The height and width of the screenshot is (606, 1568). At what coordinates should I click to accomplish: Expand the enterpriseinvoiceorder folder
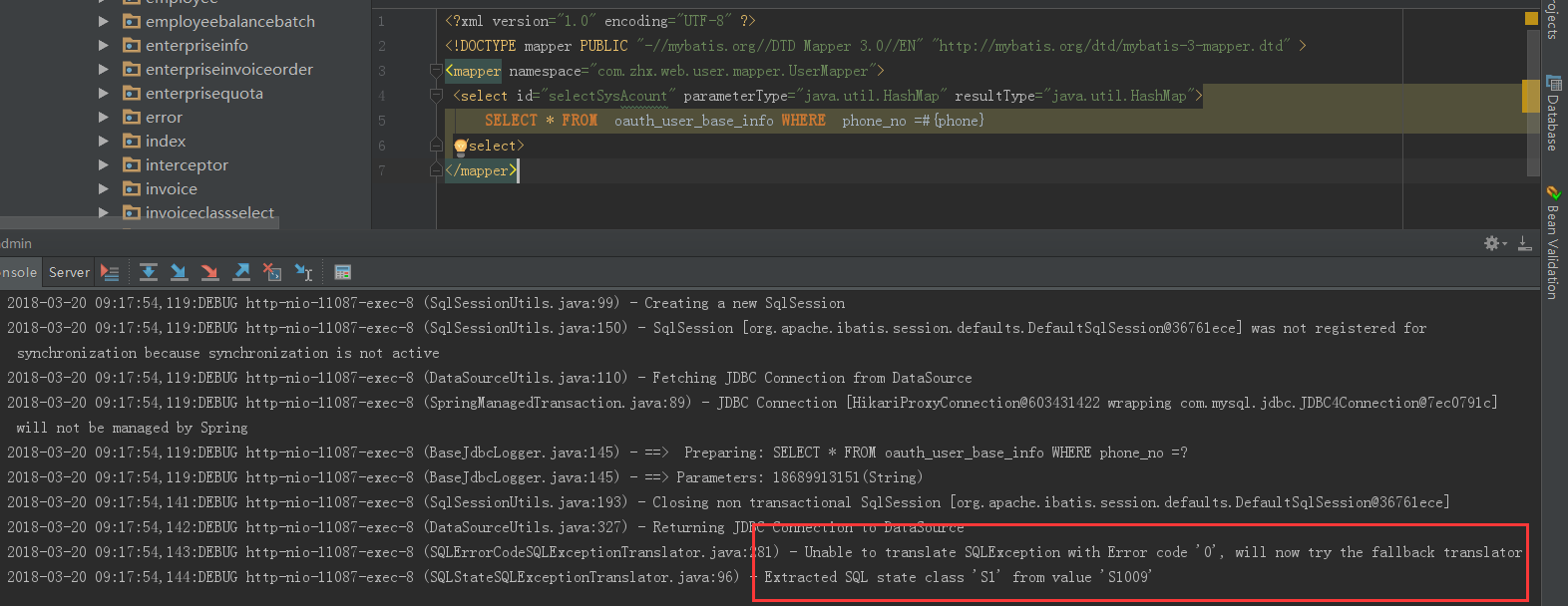(104, 69)
